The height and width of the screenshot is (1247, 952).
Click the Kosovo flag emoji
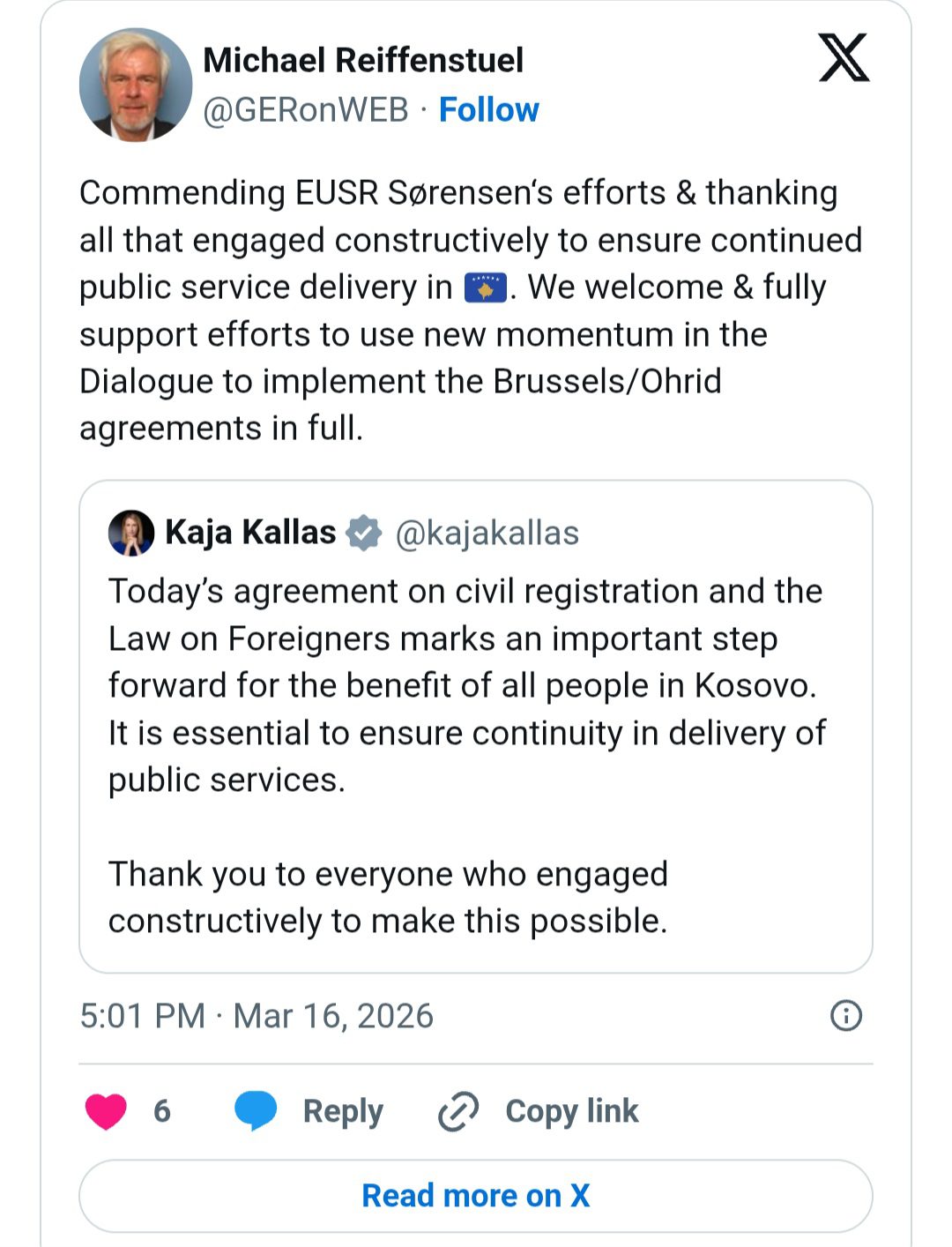click(486, 288)
